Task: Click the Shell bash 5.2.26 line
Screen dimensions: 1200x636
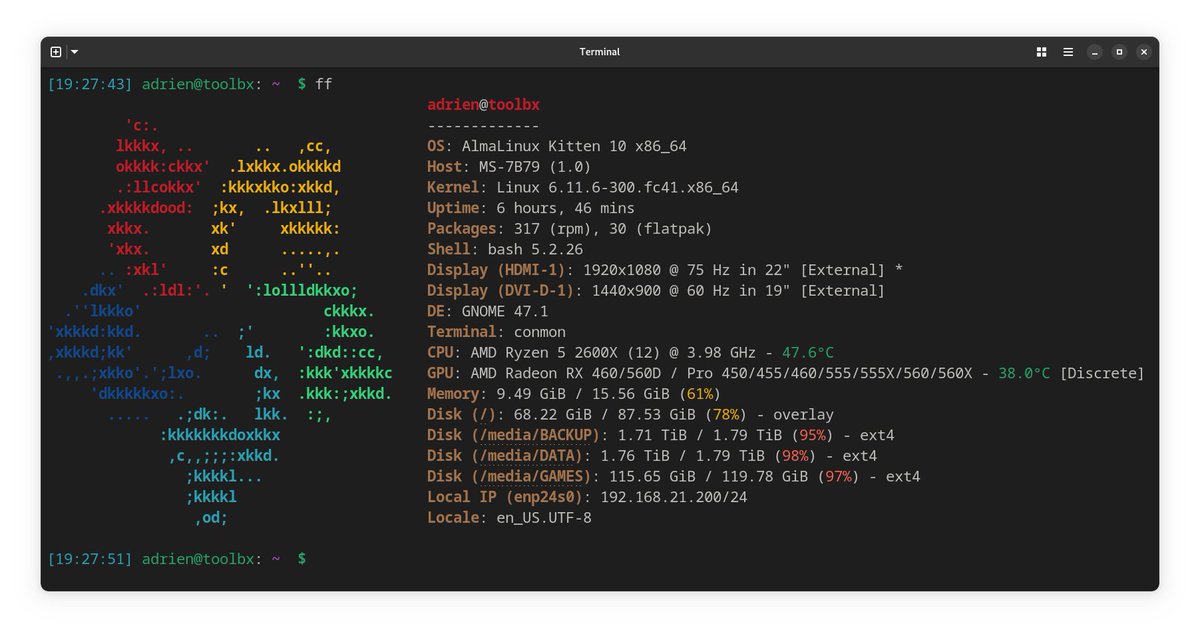Action: click(505, 250)
